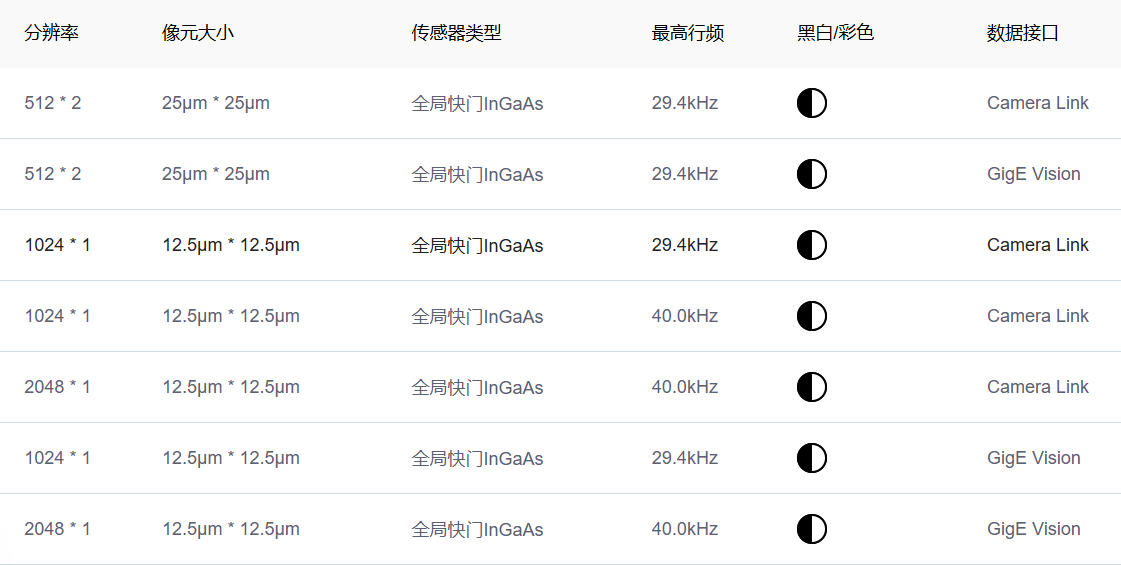The width and height of the screenshot is (1121, 565).
Task: Click the 像元大小 column header
Action: click(198, 33)
